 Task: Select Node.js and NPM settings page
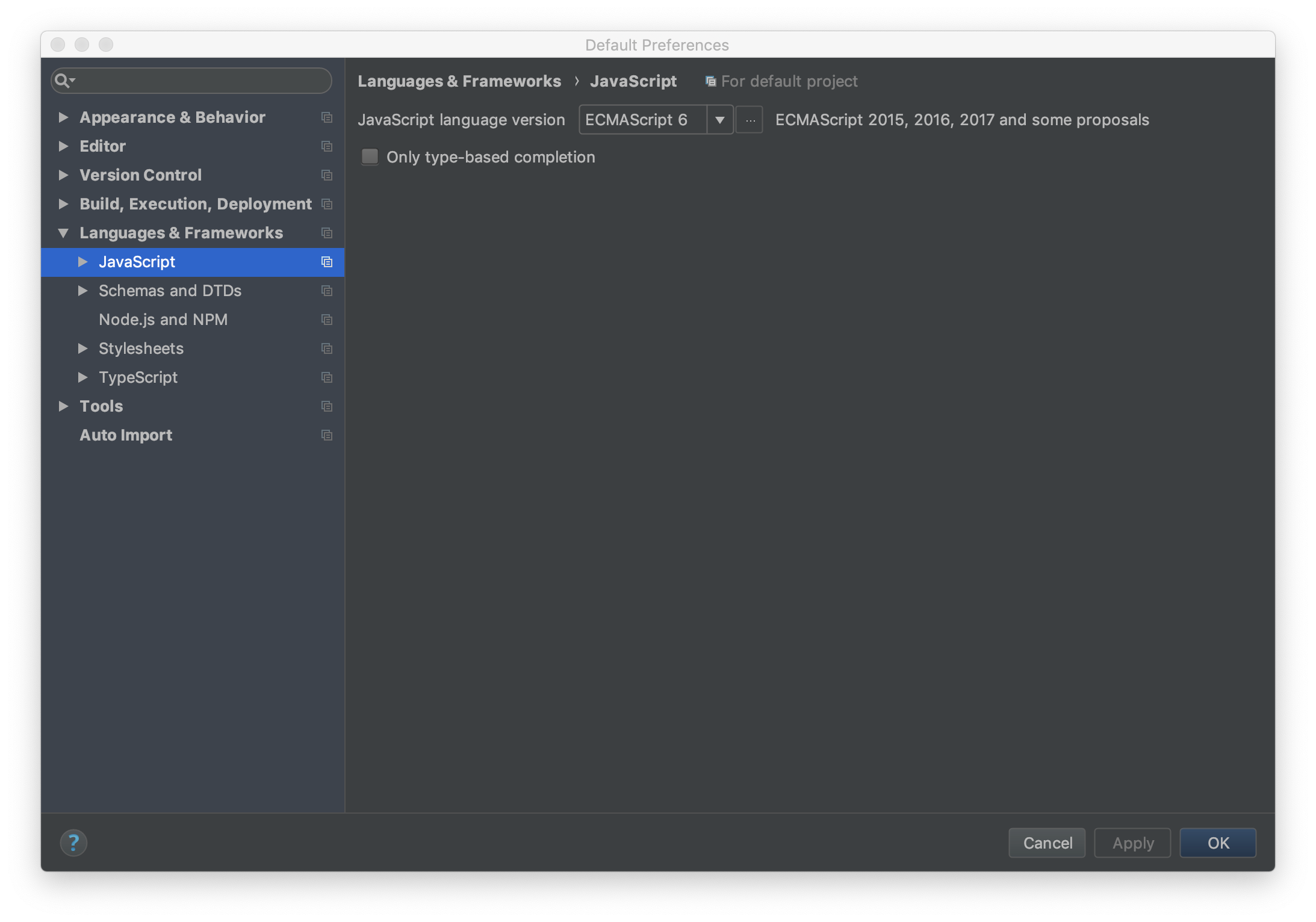click(164, 320)
